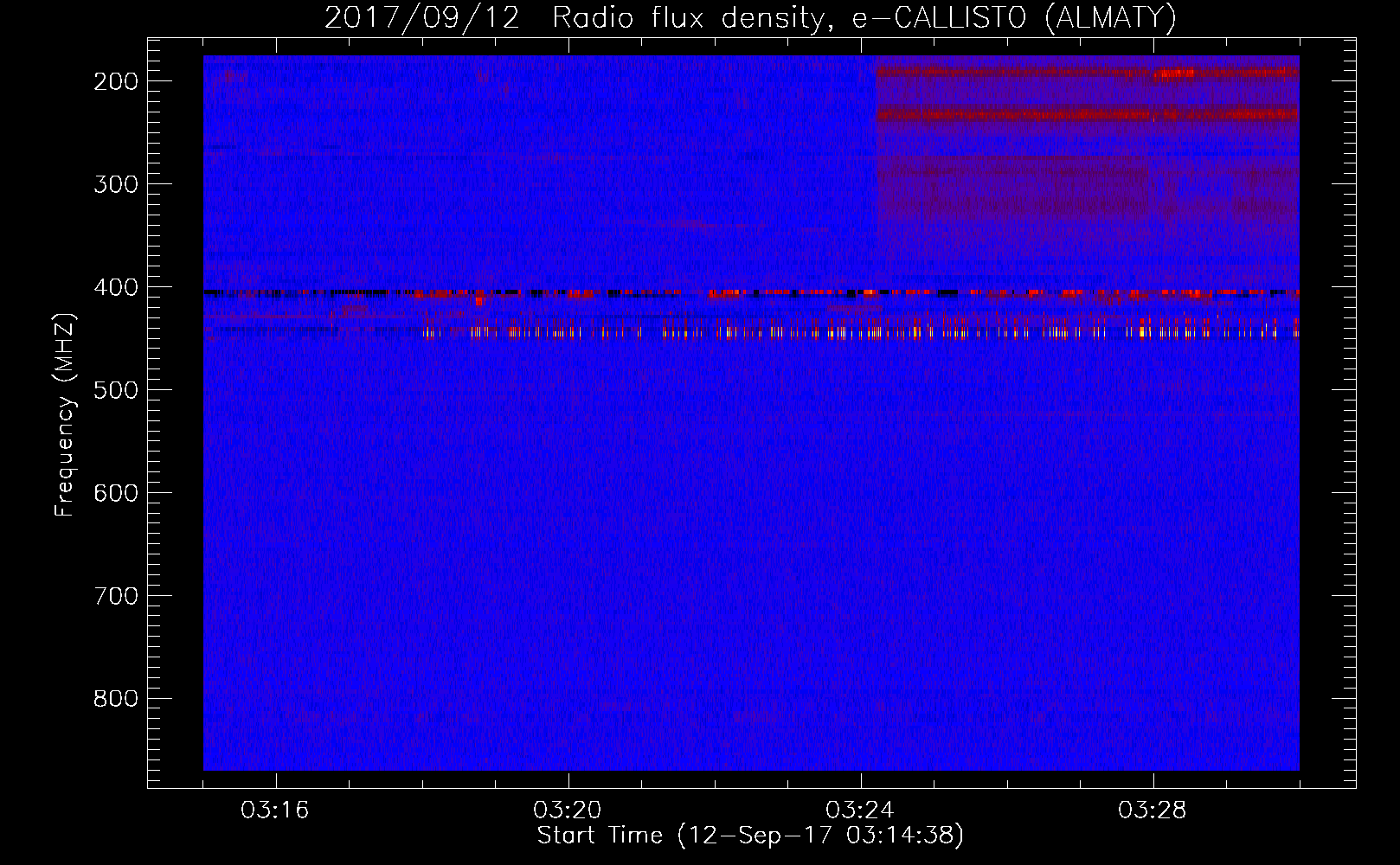Click the 'Start Time (12-Sep-17 03:14:38)' label
The height and width of the screenshot is (865, 1400).
750,836
